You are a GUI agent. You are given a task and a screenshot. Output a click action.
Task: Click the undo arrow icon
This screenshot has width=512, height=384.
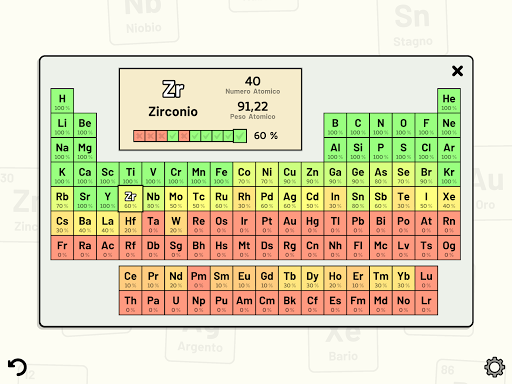17,367
